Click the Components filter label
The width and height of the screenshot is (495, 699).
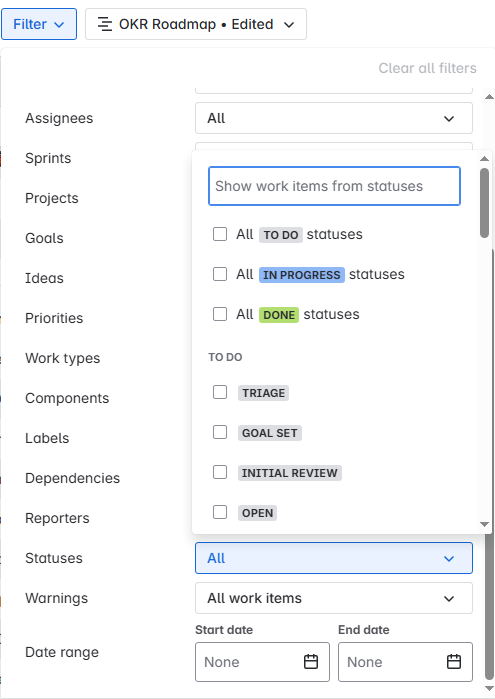(x=67, y=398)
